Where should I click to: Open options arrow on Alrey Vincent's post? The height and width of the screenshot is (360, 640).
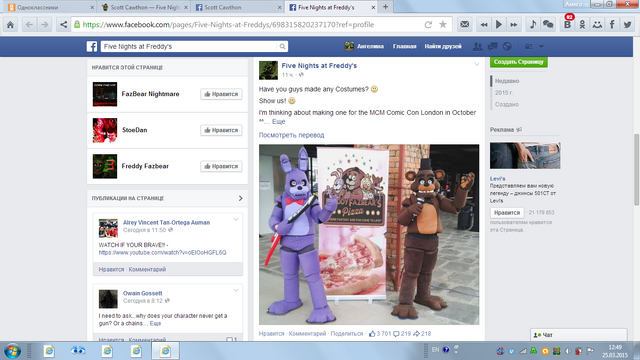pyautogui.click(x=236, y=220)
